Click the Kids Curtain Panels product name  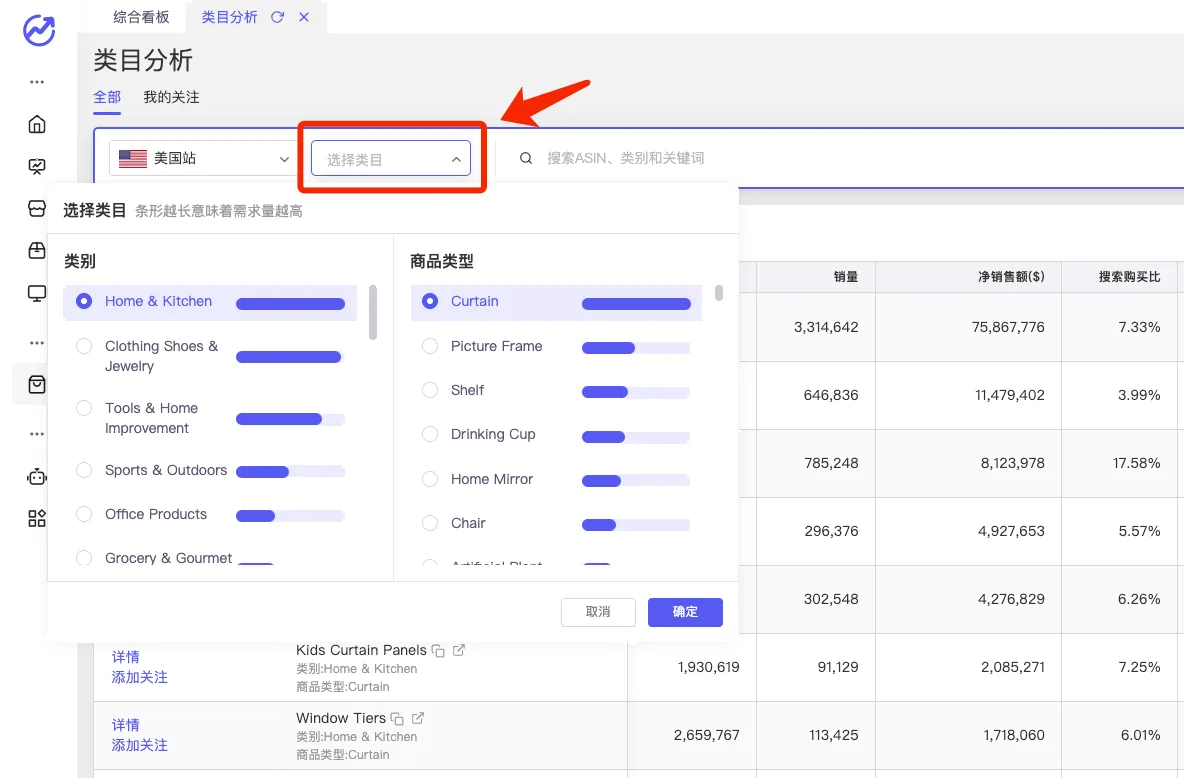pos(361,650)
